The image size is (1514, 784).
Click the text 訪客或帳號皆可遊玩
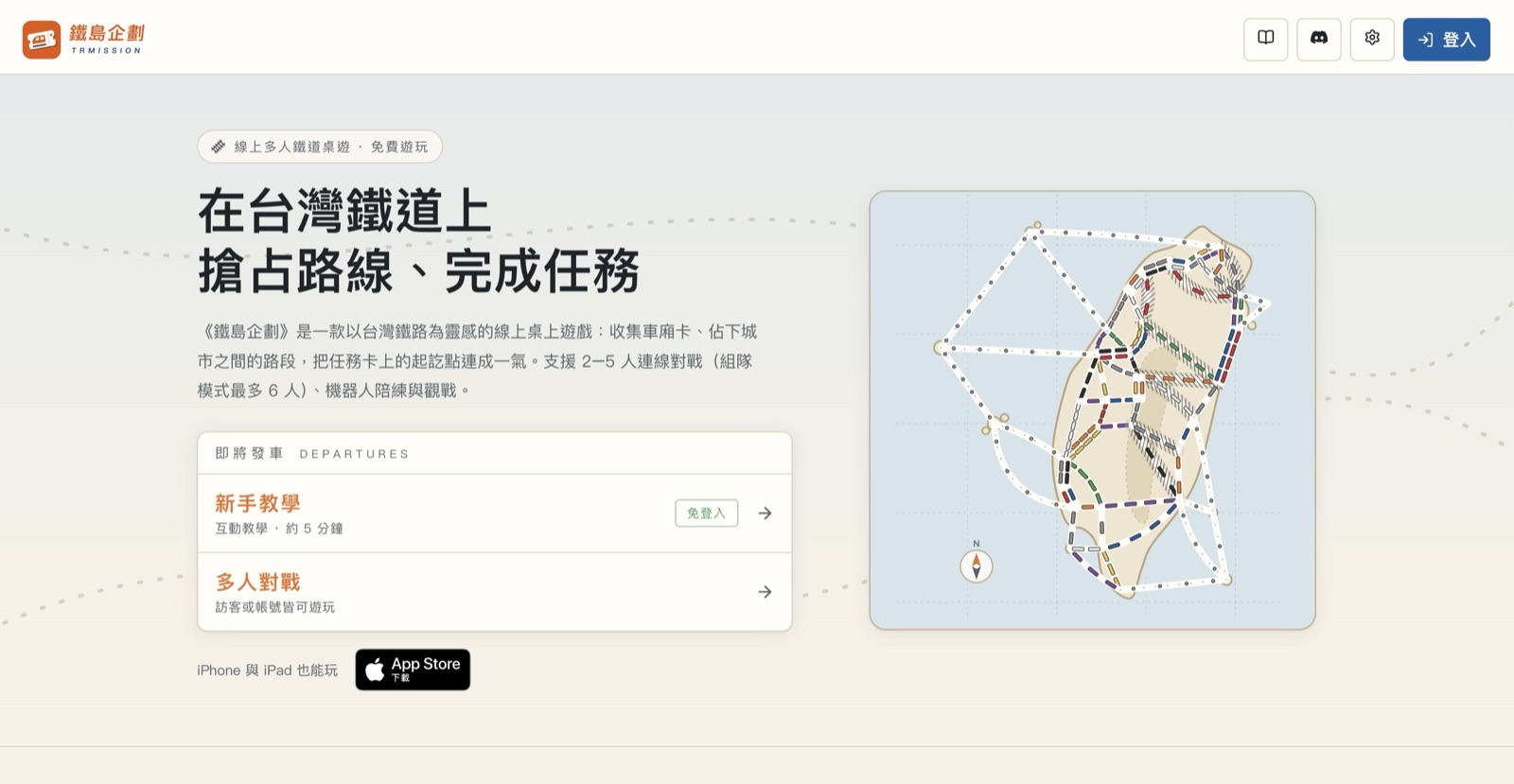pos(275,607)
